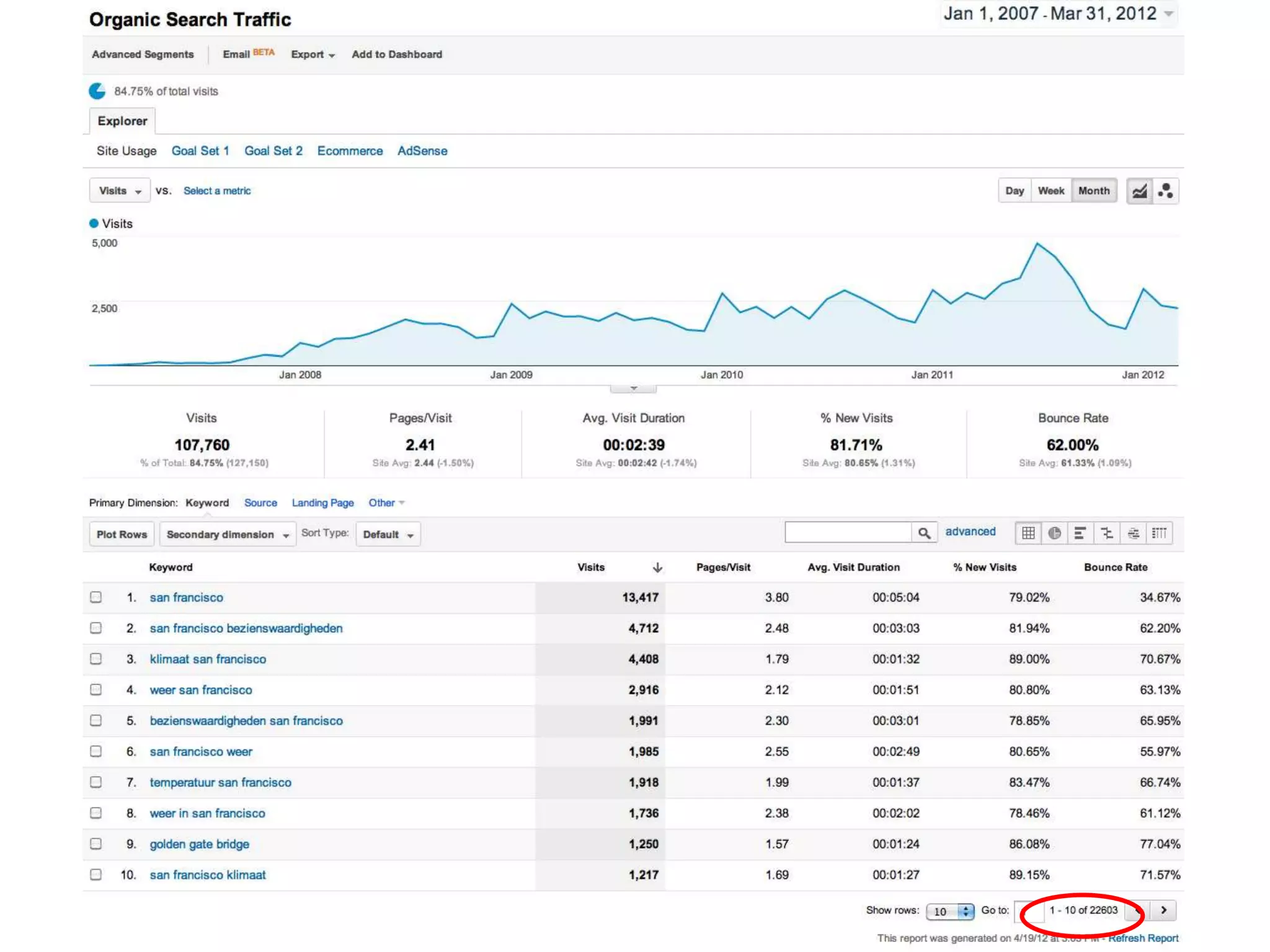Open the Goal Set 1 tab
This screenshot has height=952, width=1270.
pyautogui.click(x=200, y=151)
